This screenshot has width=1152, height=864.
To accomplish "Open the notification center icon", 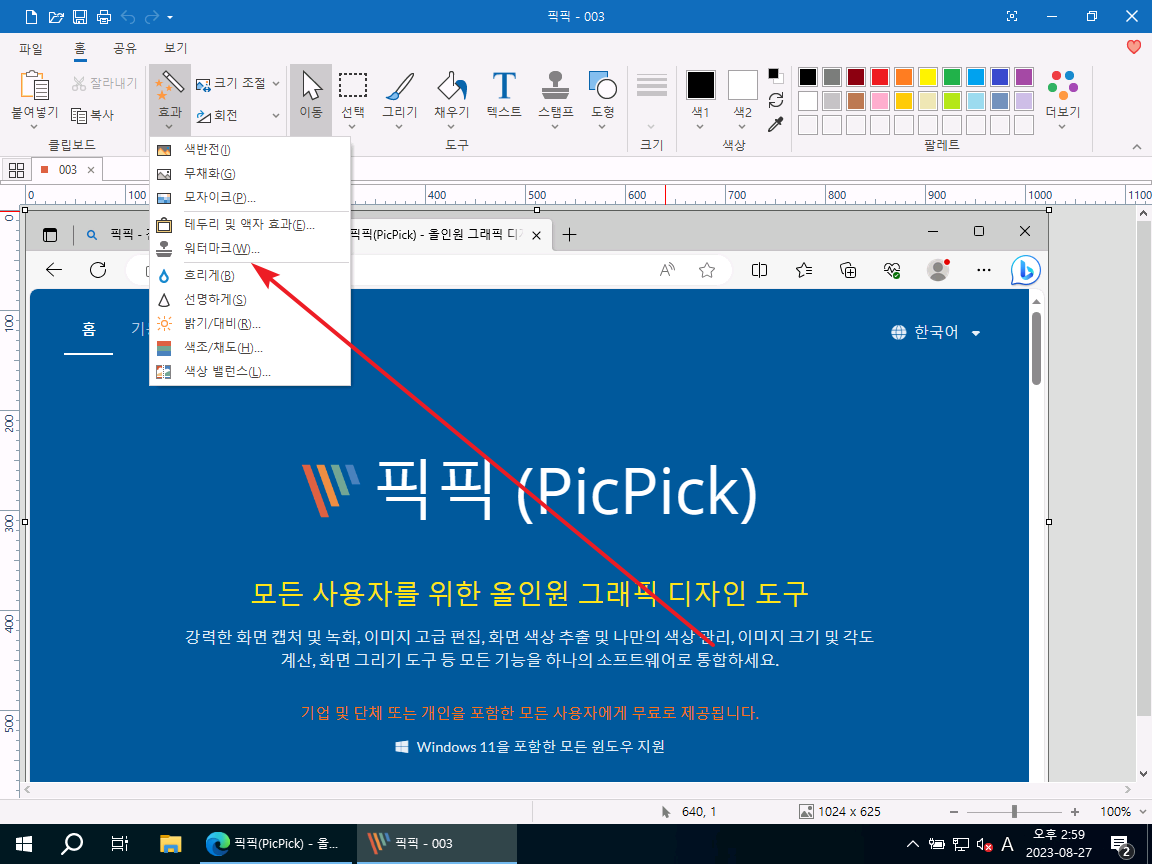I will (1120, 844).
